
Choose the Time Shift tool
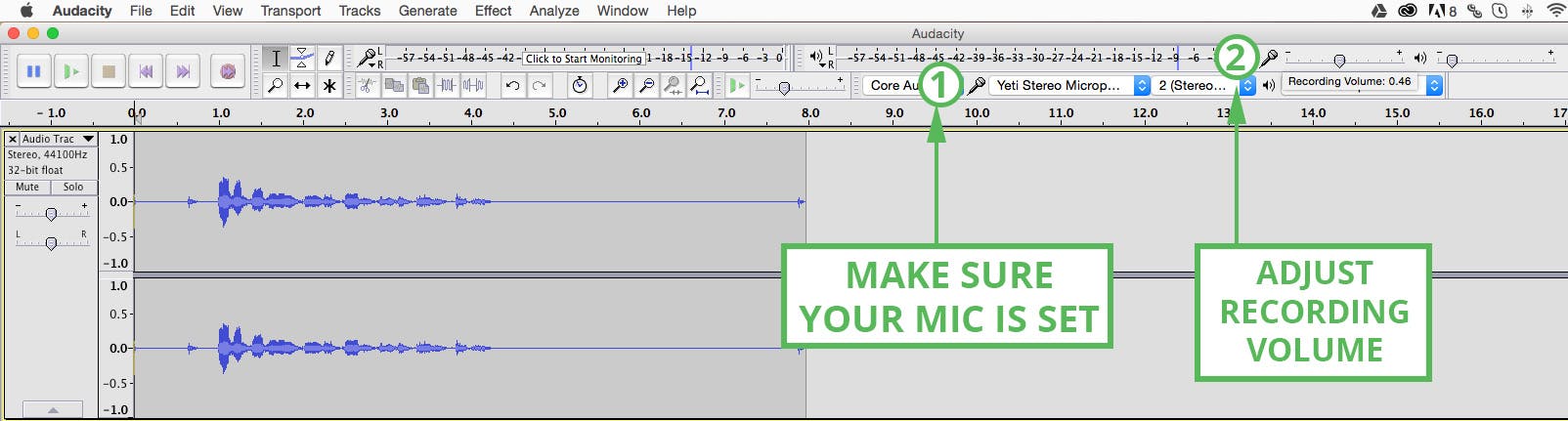303,86
